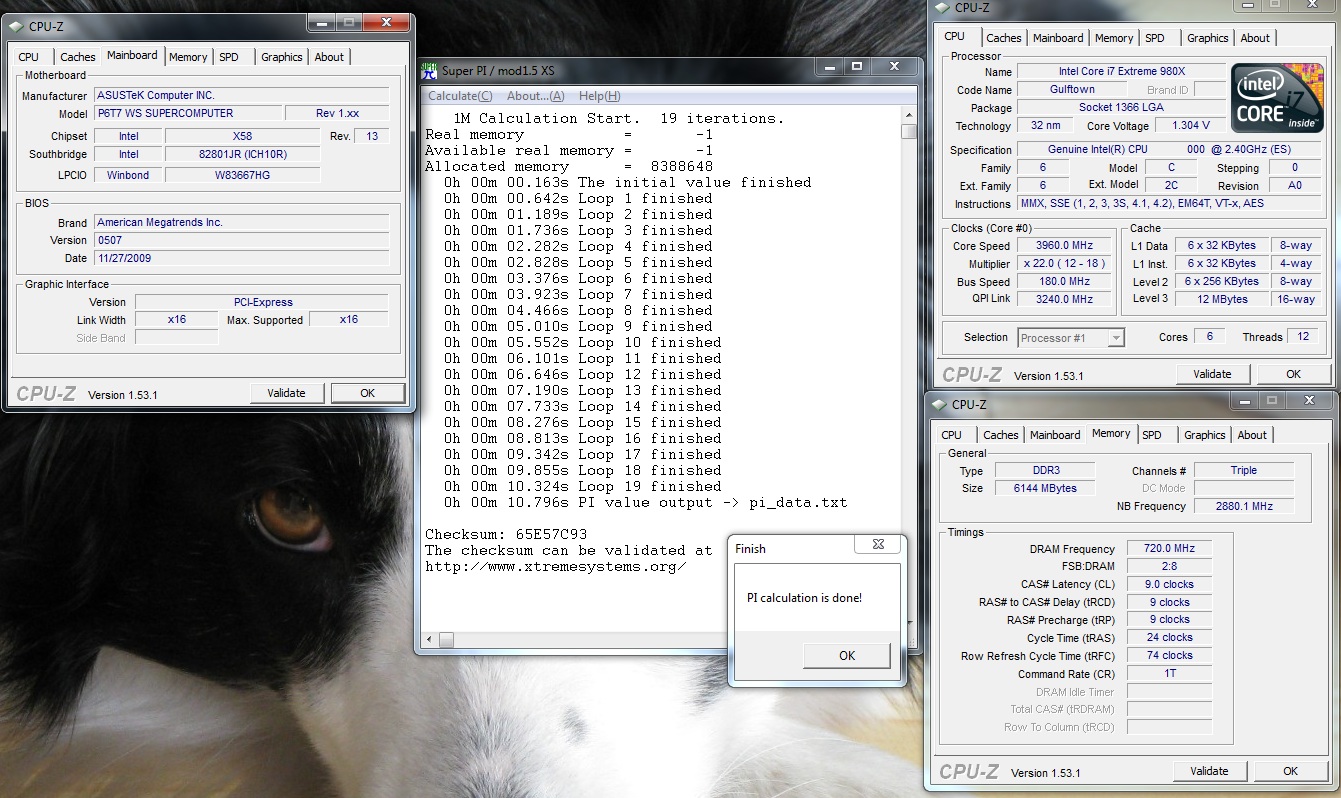Click the Code Name Gulftown field
The height and width of the screenshot is (798, 1341).
point(1072,89)
